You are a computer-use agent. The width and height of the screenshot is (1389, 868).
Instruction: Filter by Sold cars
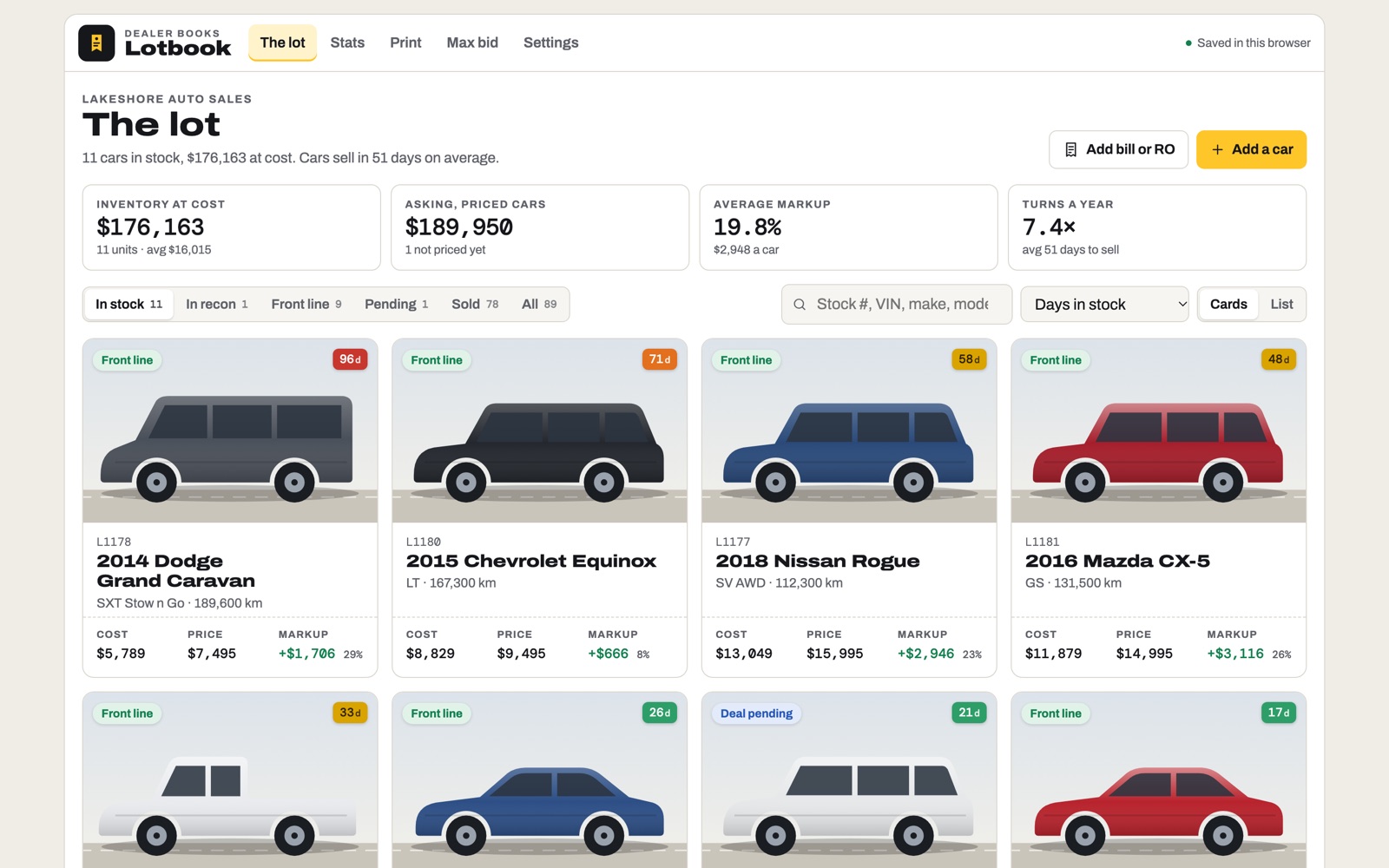[x=475, y=304]
